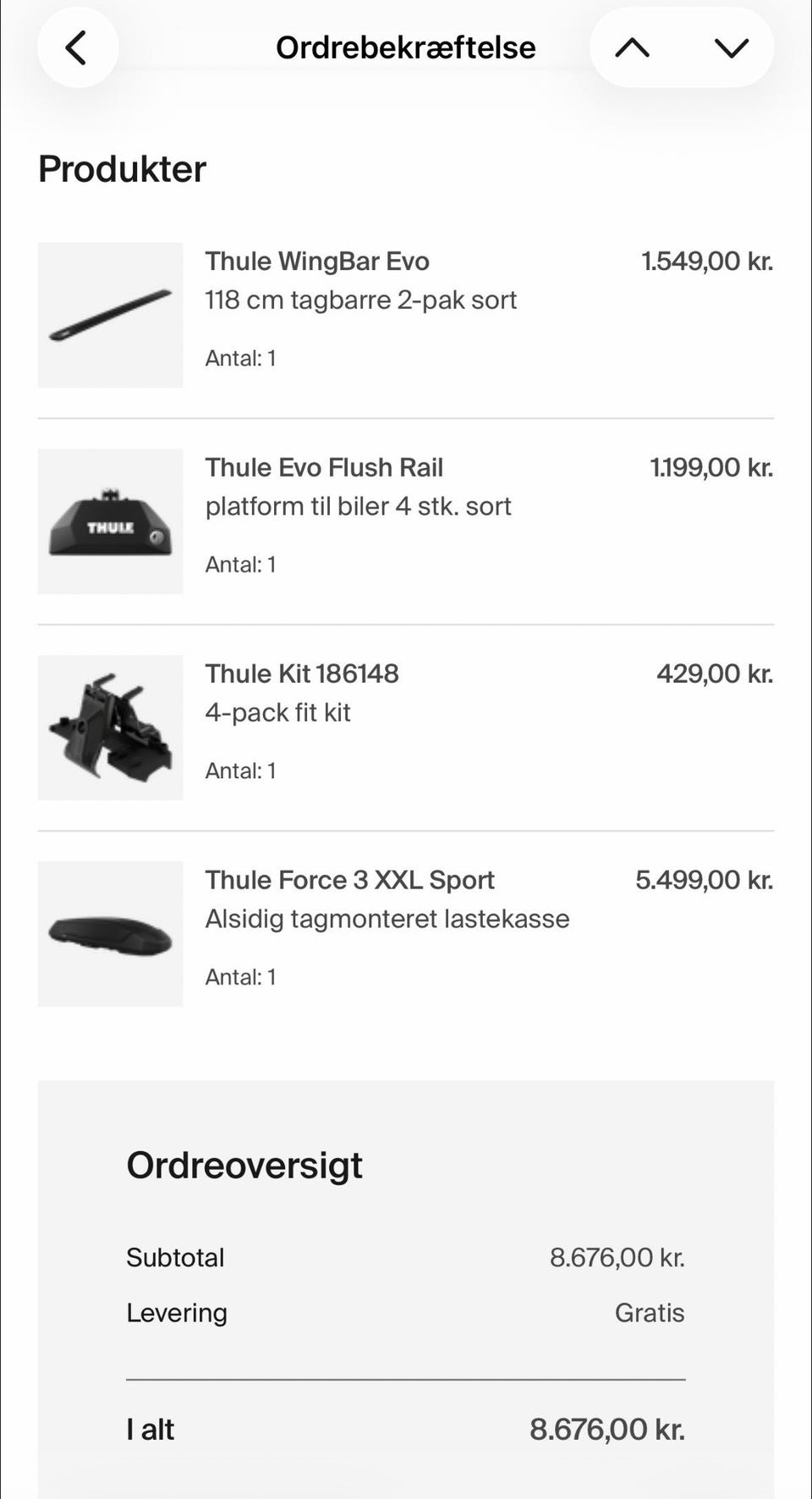Go to previous message with up chevron
Screen dimensions: 812x1499
tap(633, 48)
